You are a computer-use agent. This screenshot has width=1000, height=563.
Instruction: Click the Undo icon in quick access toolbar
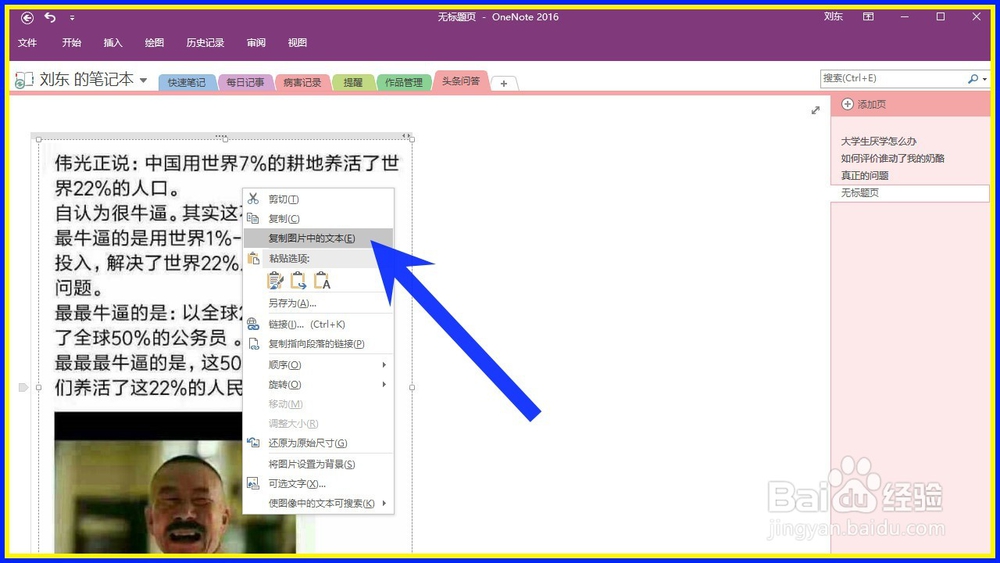coord(50,17)
